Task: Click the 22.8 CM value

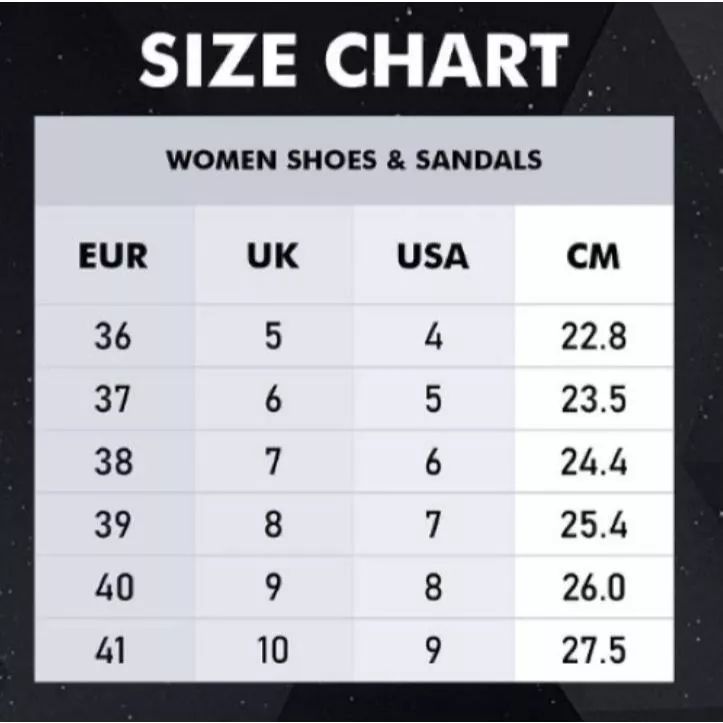Action: click(x=593, y=337)
